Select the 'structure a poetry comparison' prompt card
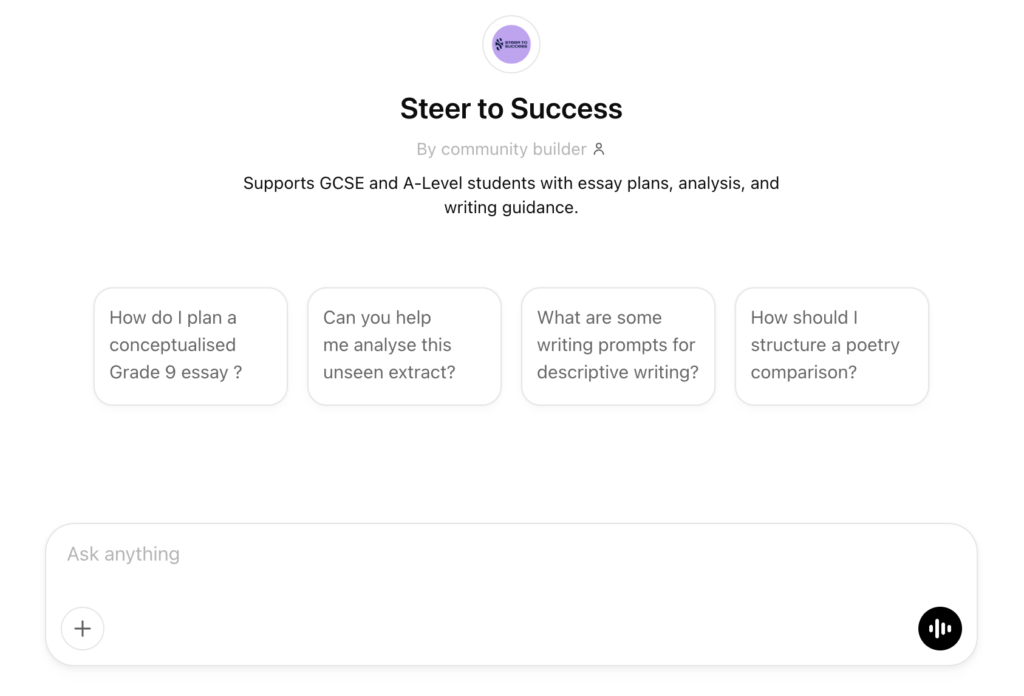 click(831, 346)
